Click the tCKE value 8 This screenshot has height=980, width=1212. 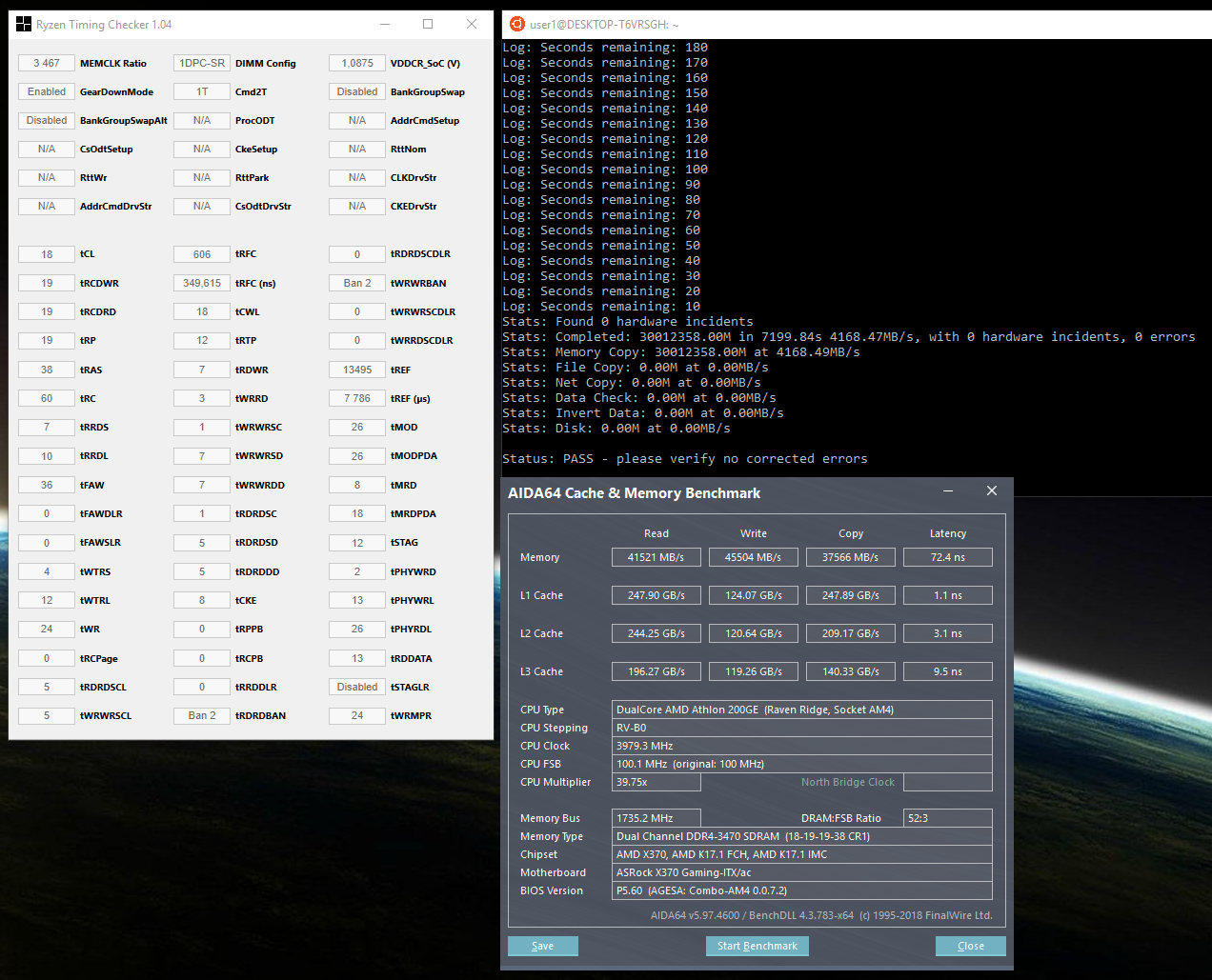coord(202,600)
